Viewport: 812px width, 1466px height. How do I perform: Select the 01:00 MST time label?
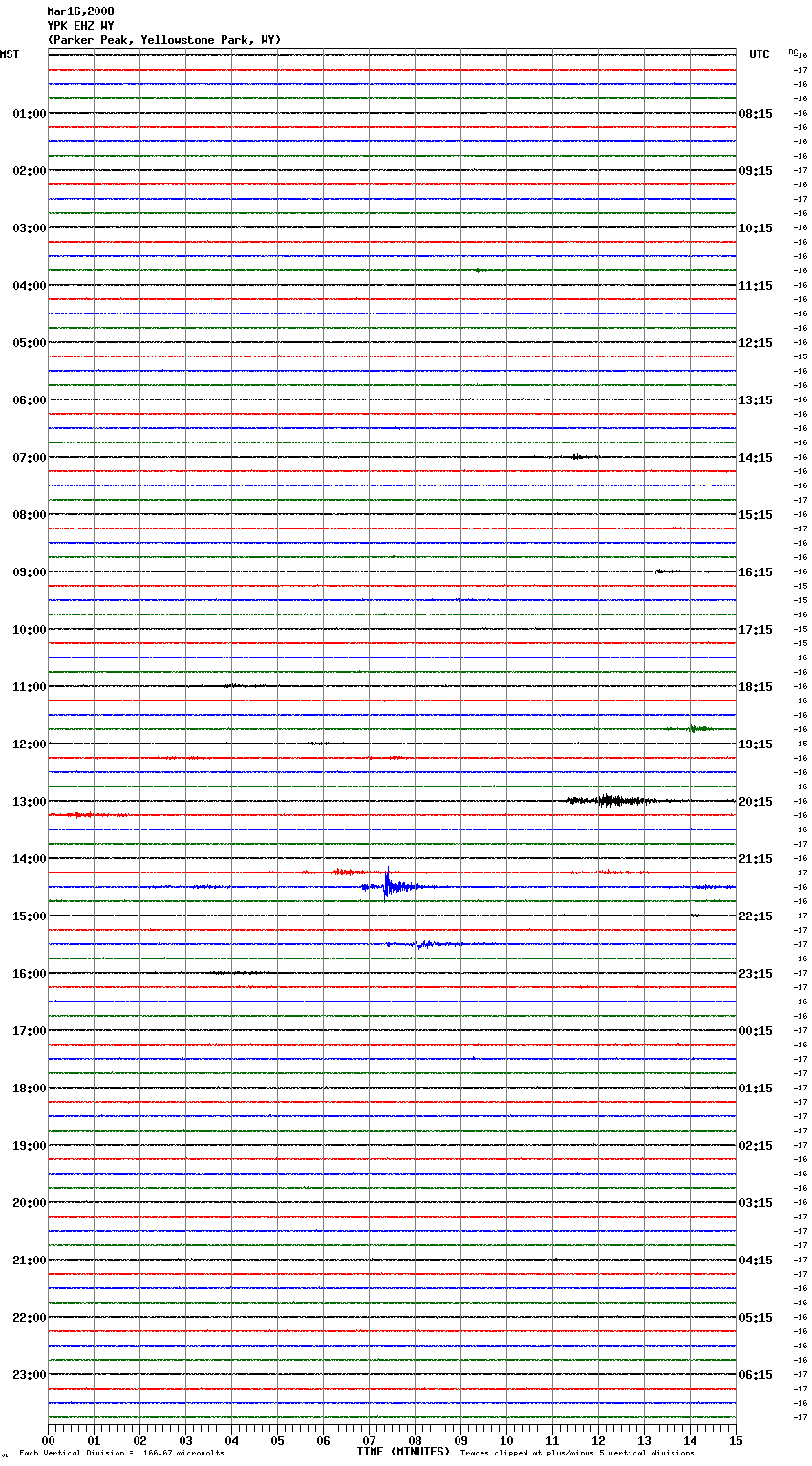[30, 114]
